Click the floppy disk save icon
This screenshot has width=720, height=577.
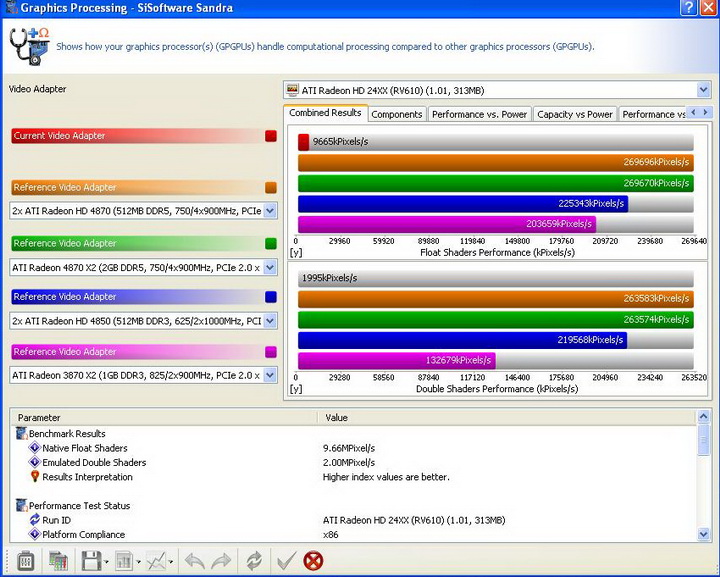tap(91, 561)
